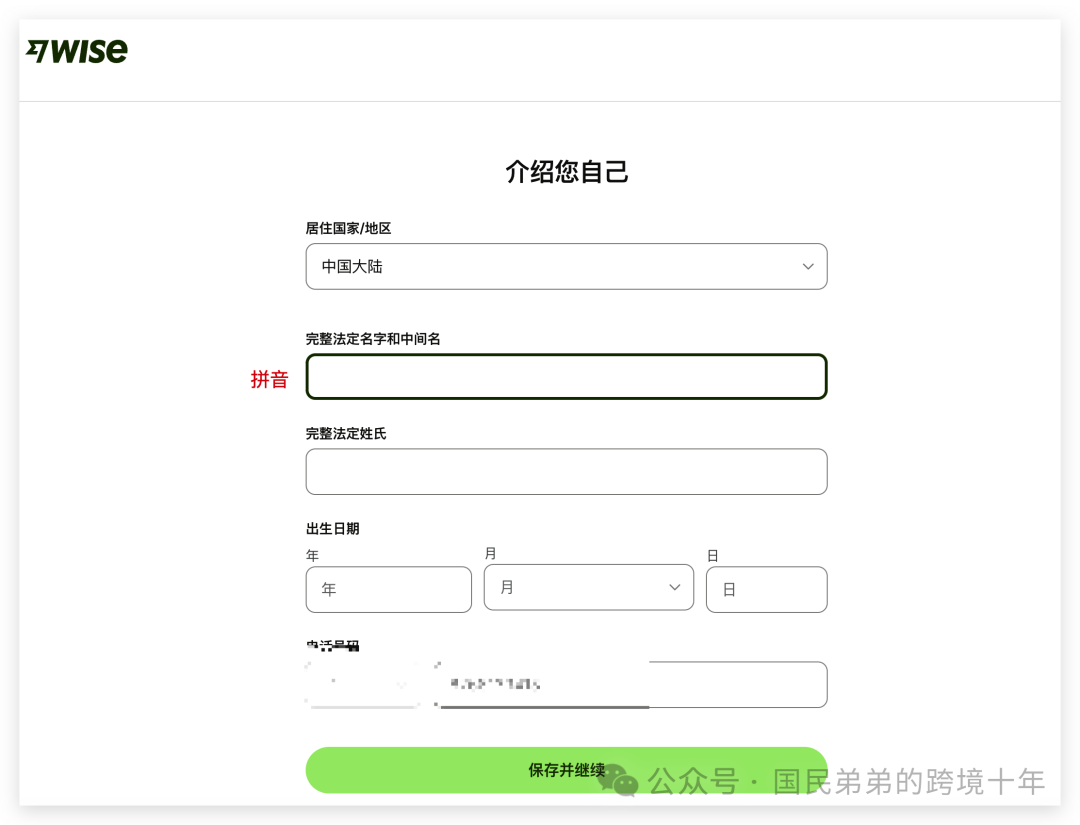
Task: Click the 年 year input box
Action: coord(388,589)
